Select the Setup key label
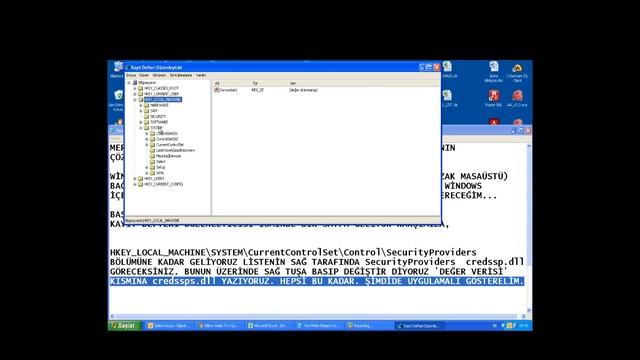This screenshot has width=640, height=360. pyautogui.click(x=160, y=167)
